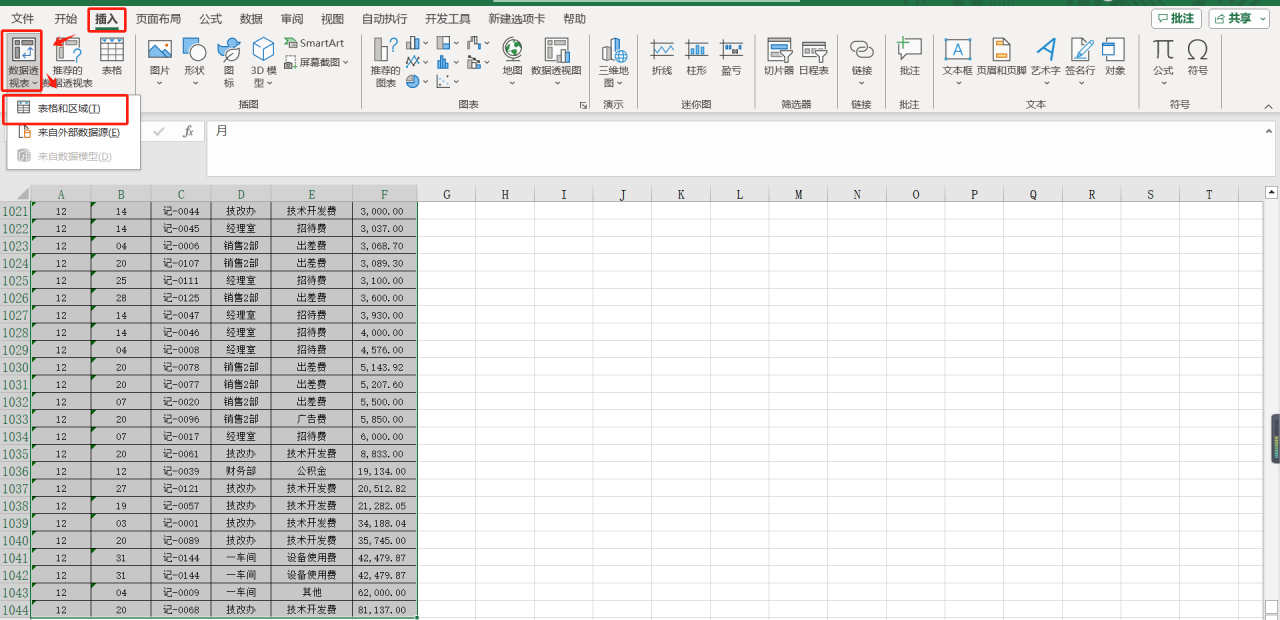This screenshot has width=1280, height=620.
Task: Click the pie chart icon
Action: pyautogui.click(x=413, y=81)
